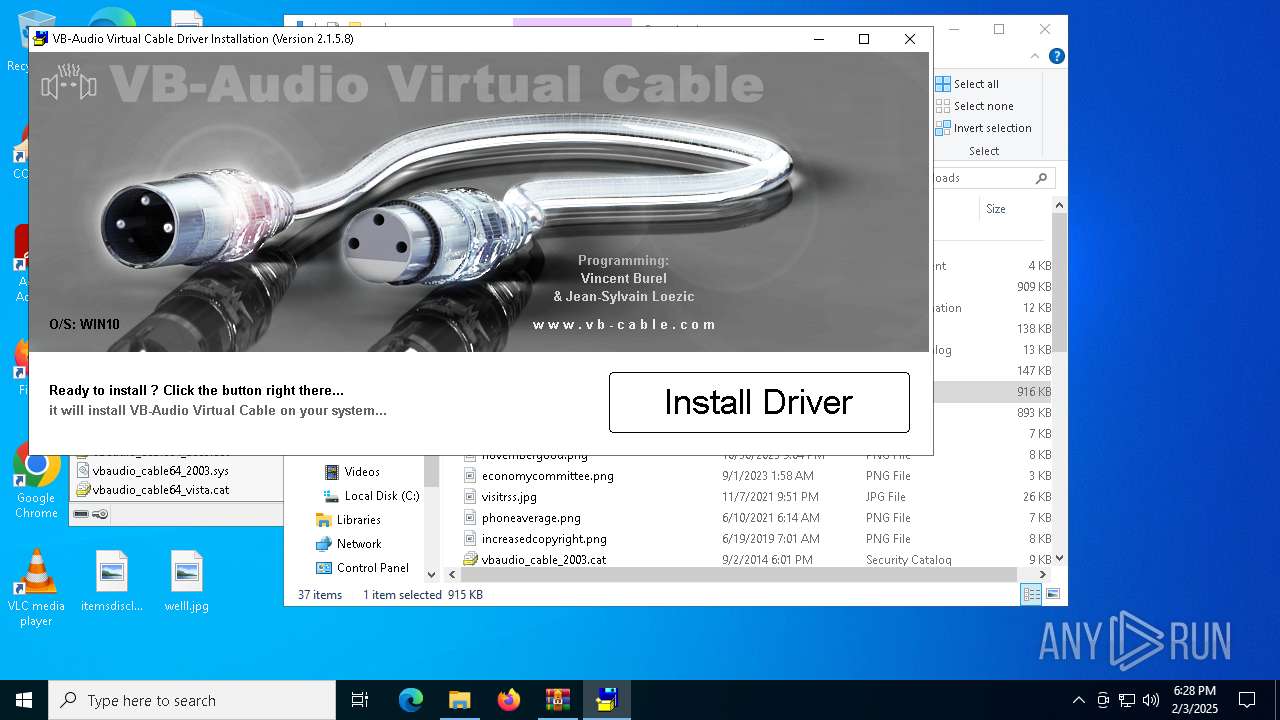
Task: Select file vbaudio_cable_2003.cat
Action: [544, 560]
